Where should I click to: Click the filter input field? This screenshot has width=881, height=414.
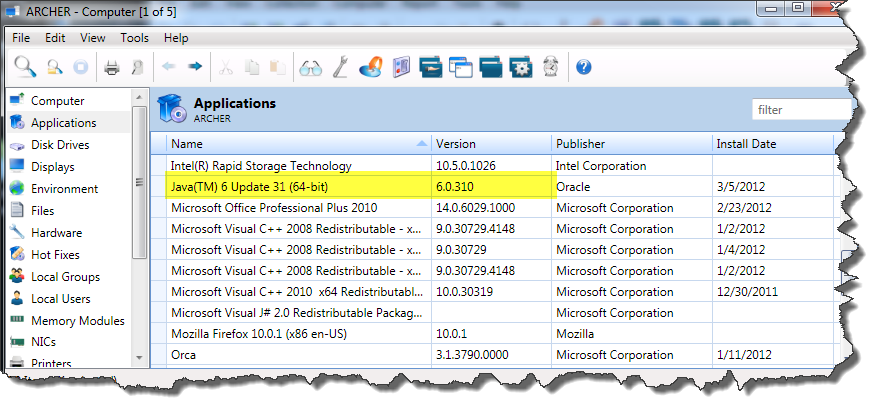click(x=802, y=110)
